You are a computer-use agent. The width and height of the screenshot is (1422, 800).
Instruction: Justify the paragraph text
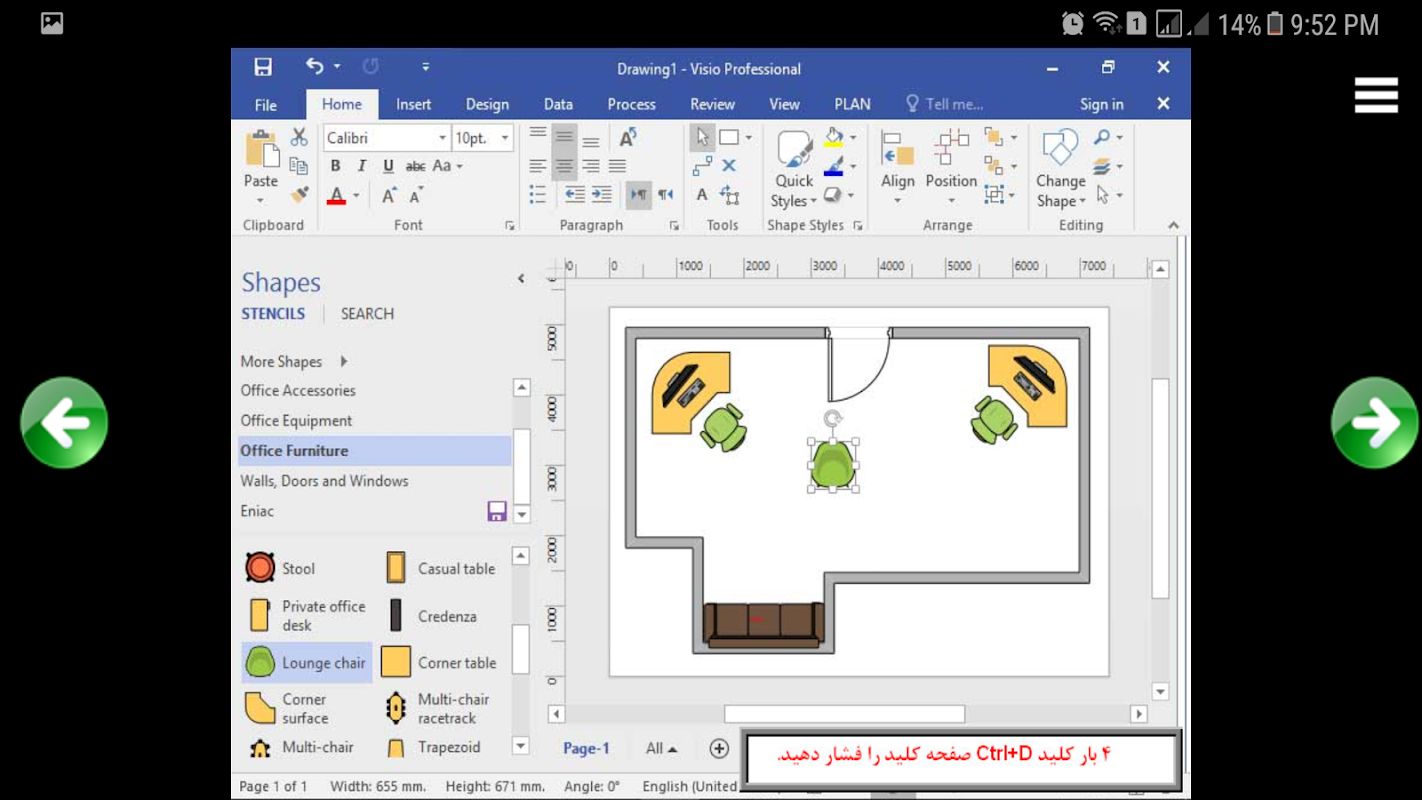pos(618,166)
